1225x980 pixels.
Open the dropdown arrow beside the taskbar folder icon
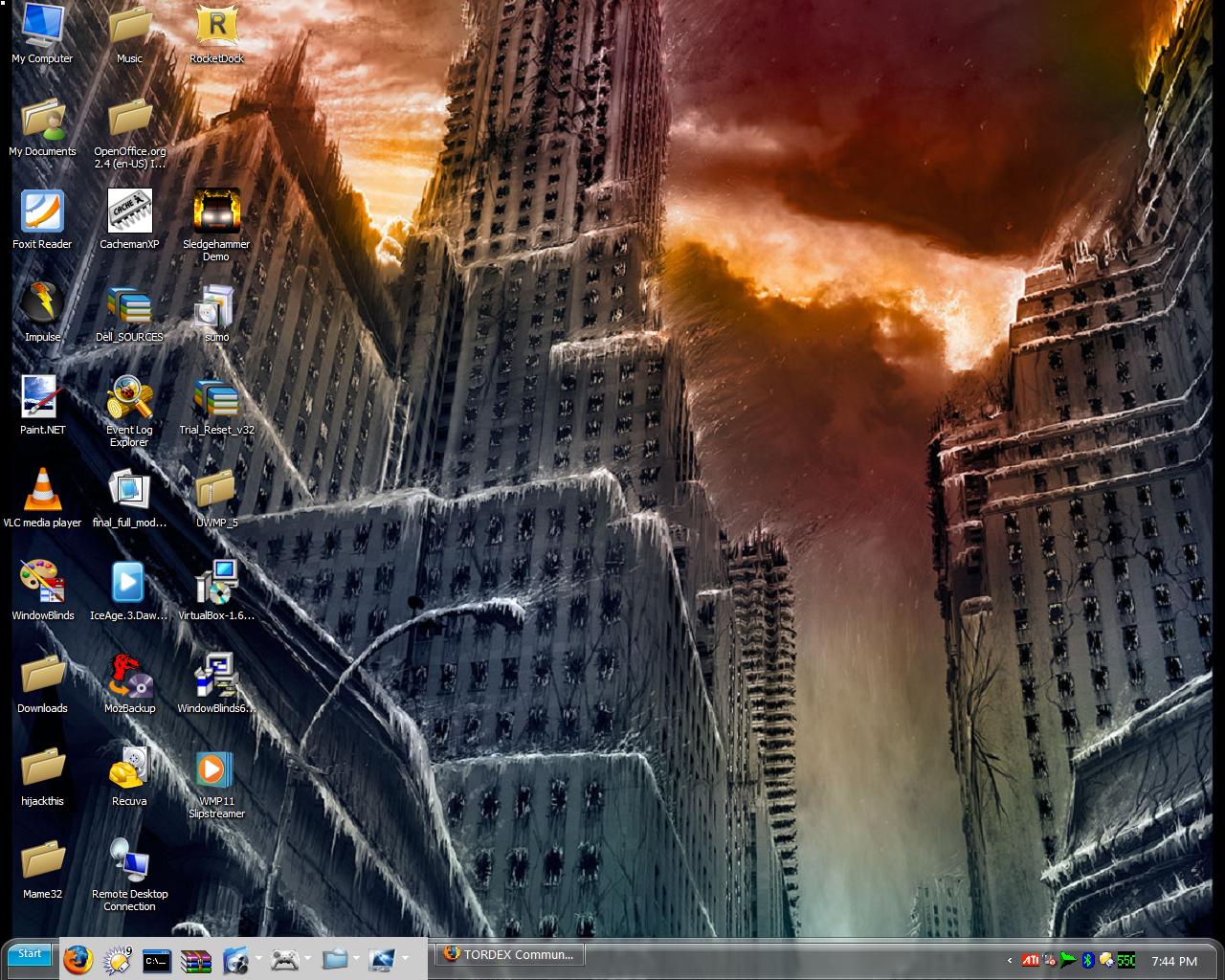(x=356, y=958)
